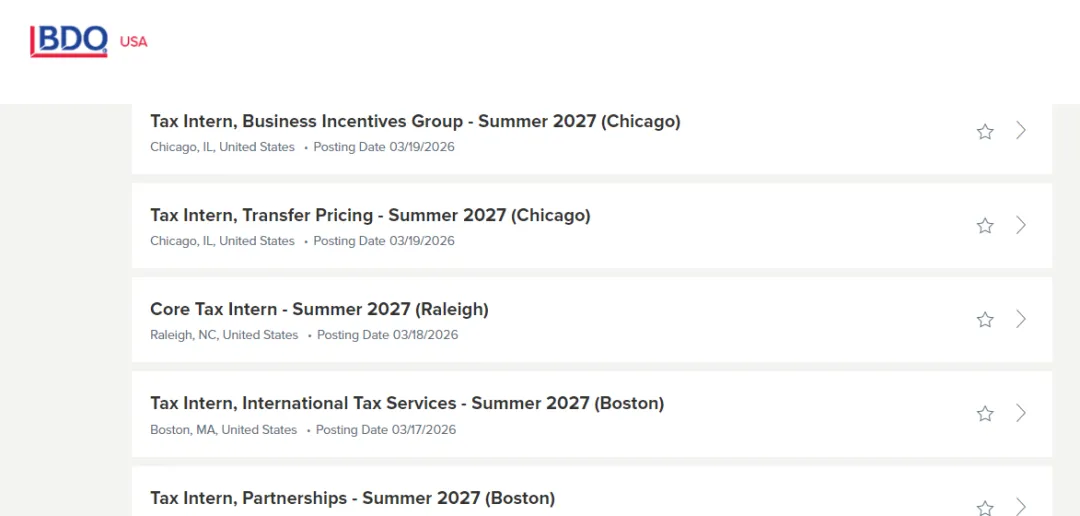Expand Business Incentives Group job with chevron
1080x516 pixels.
1021,130
